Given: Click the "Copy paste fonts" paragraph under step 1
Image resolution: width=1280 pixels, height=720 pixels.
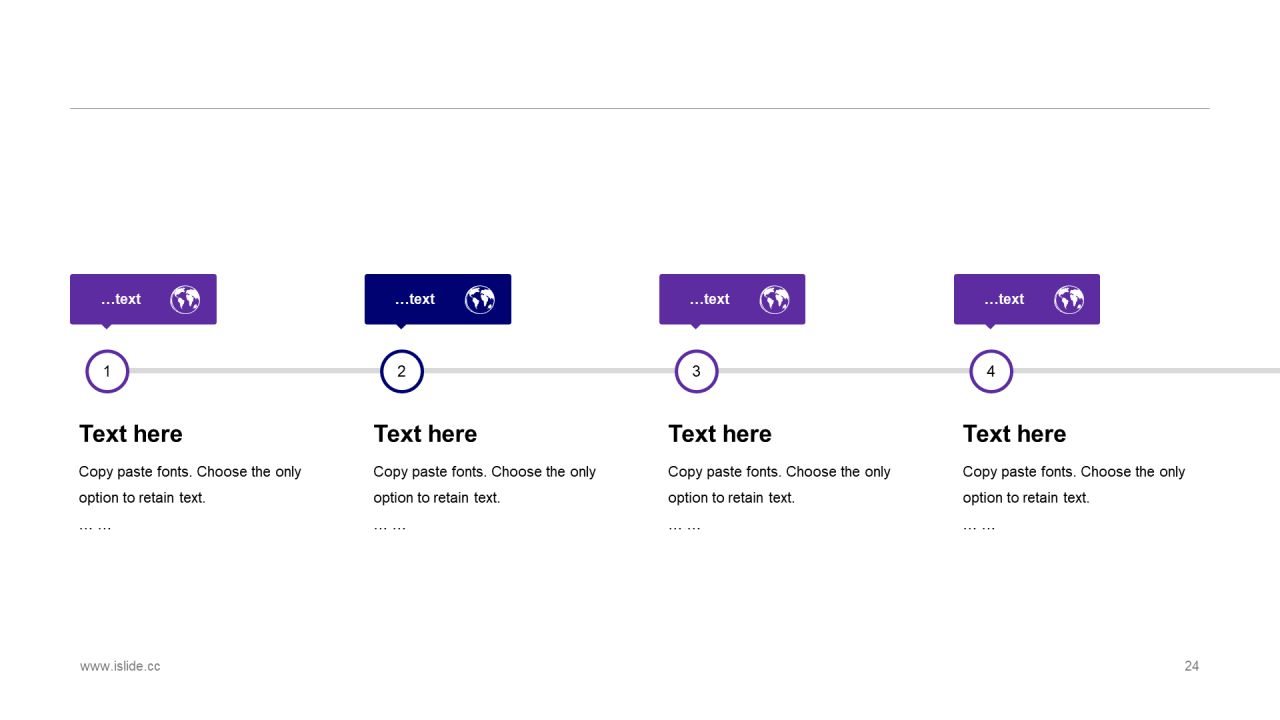Looking at the screenshot, I should (190, 485).
